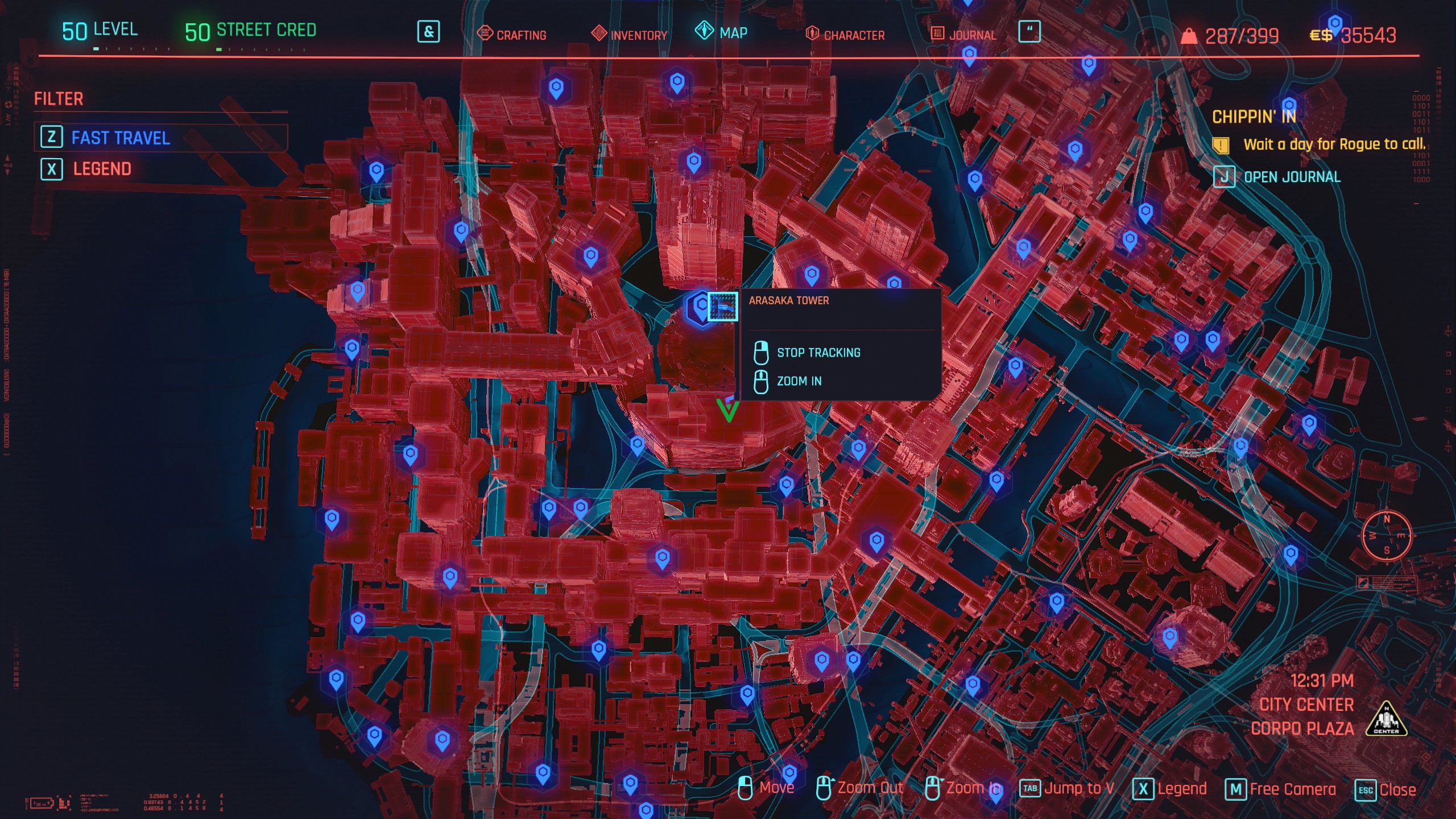This screenshot has height=819, width=1456.
Task: Select the Arasaka Tower fast travel marker
Action: pos(701,307)
